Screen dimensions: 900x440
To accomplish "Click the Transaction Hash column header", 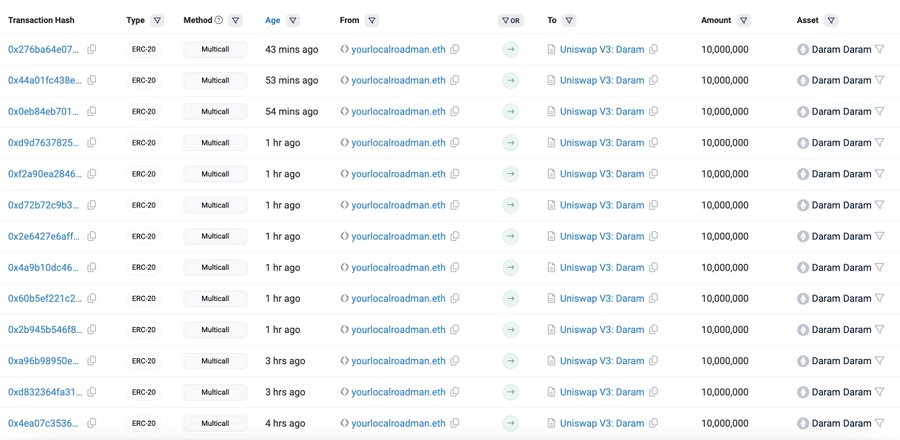I will pyautogui.click(x=41, y=20).
